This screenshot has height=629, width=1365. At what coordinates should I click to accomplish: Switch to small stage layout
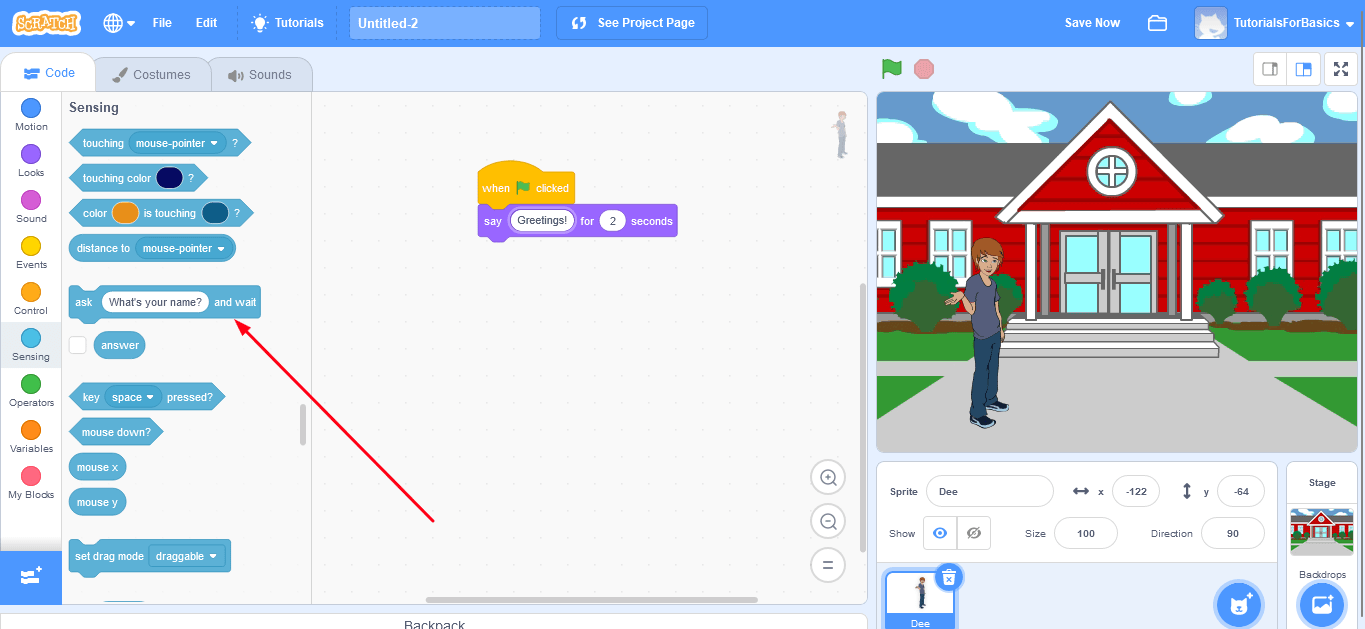click(1270, 69)
